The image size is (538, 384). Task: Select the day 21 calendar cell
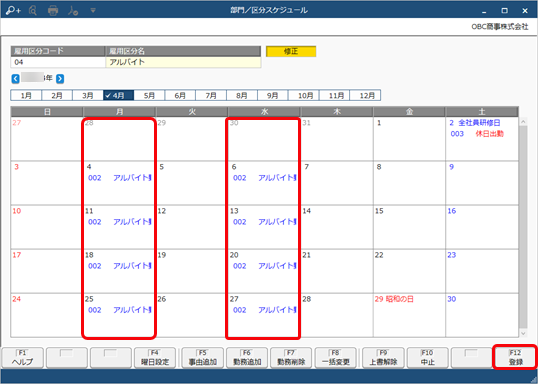pyautogui.click(x=337, y=271)
